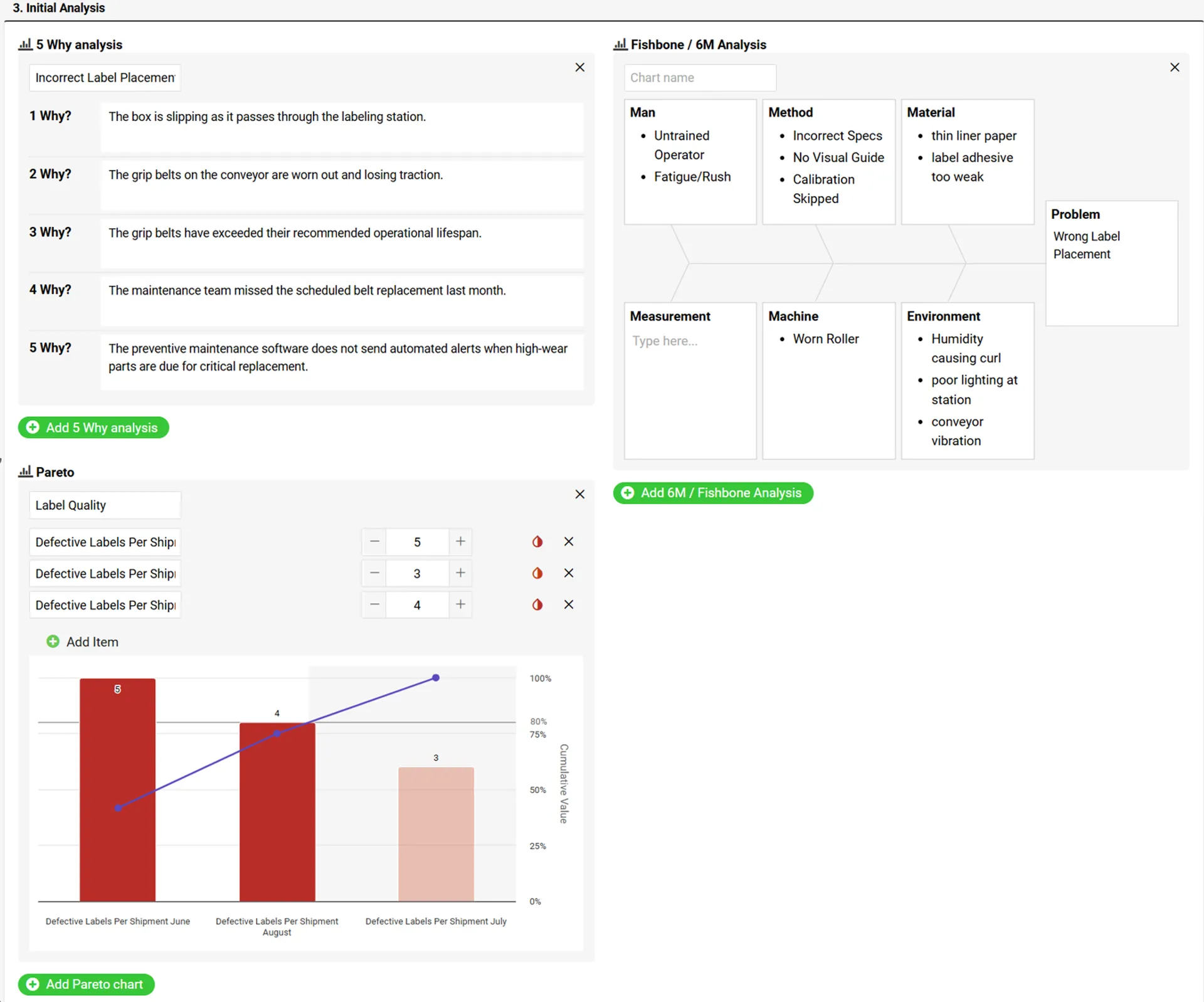This screenshot has width=1204, height=1002.
Task: Decrease the Pareto item value of 4
Action: point(374,604)
